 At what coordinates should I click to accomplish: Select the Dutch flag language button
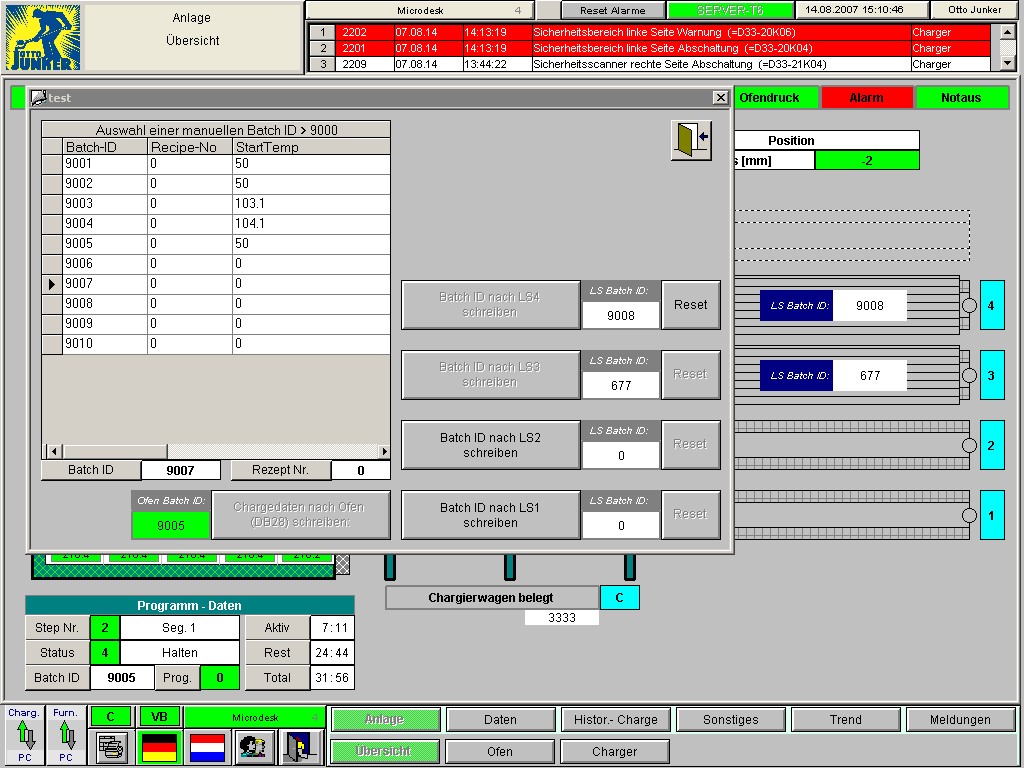click(x=207, y=747)
